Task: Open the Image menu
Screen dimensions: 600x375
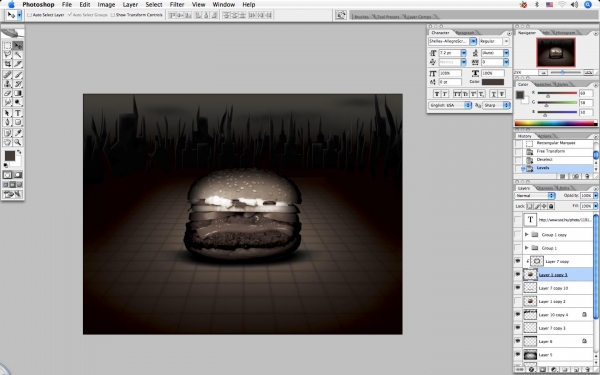Action: tap(106, 5)
